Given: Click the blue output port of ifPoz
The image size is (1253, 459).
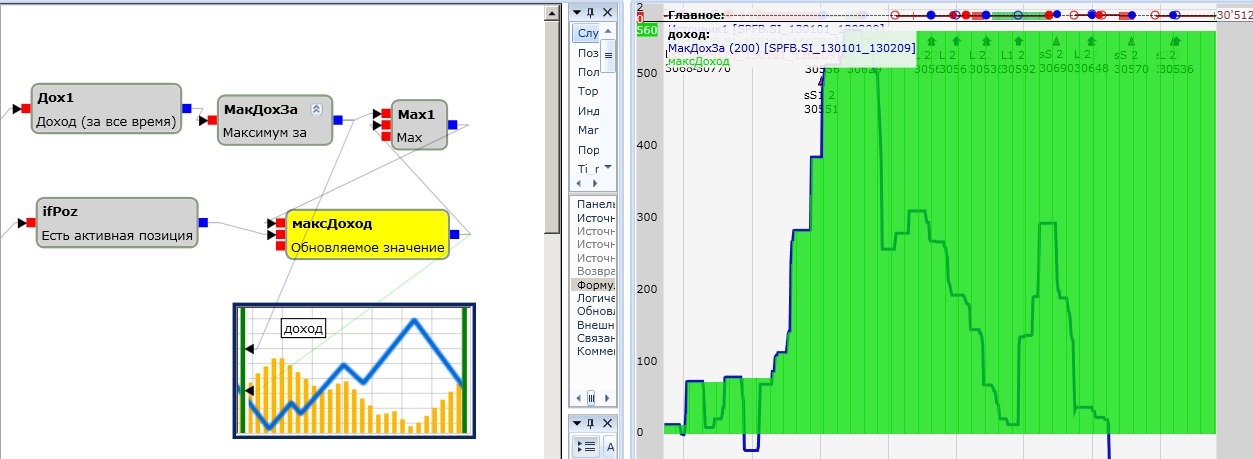Looking at the screenshot, I should point(203,222).
